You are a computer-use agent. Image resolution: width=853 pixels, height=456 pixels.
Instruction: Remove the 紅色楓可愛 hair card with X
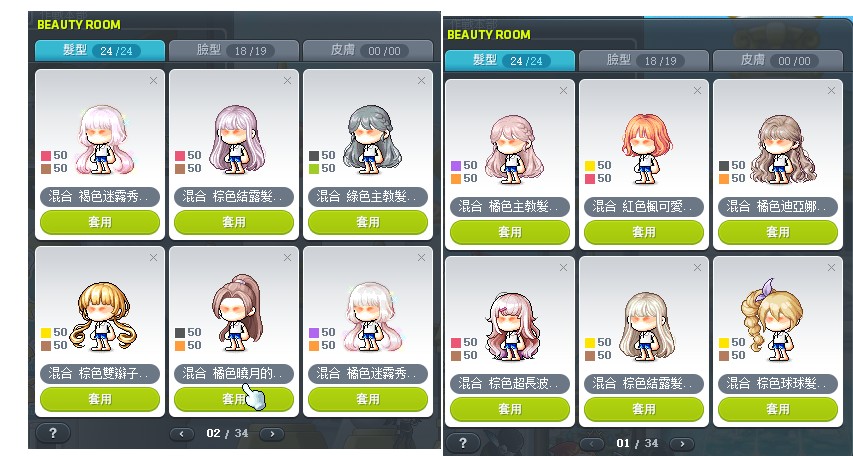coord(697,90)
